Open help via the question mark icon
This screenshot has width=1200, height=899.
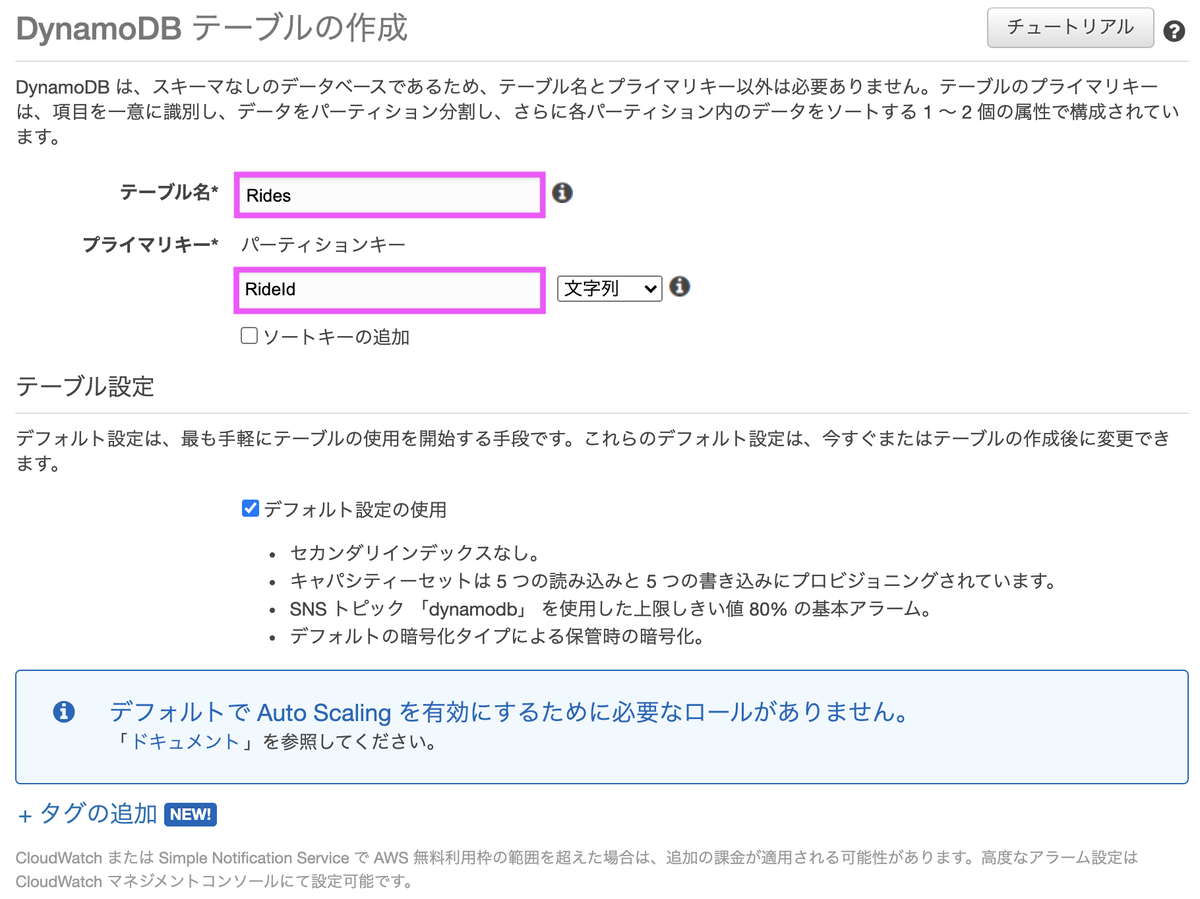click(1174, 31)
